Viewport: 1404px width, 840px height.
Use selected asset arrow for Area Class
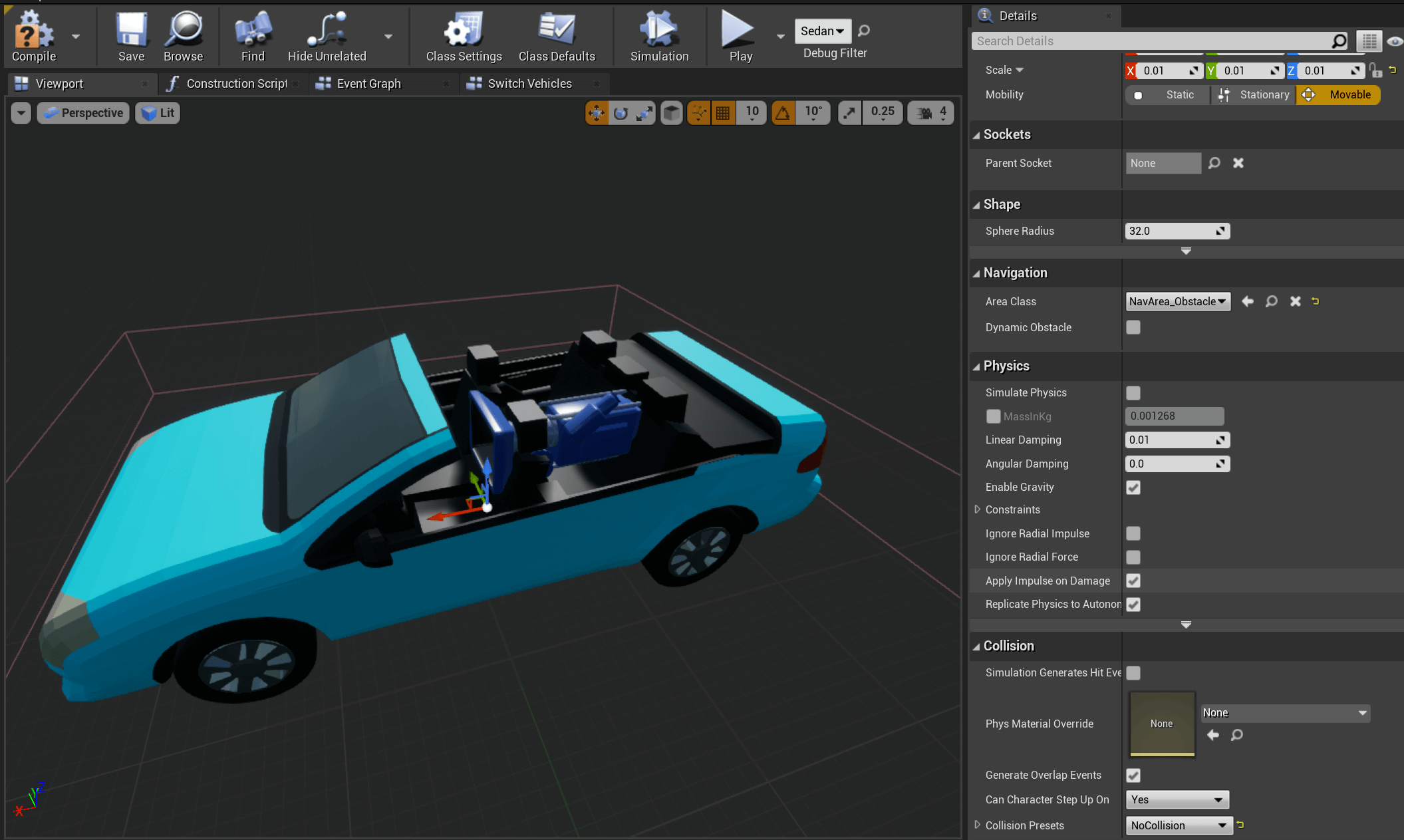point(1247,301)
